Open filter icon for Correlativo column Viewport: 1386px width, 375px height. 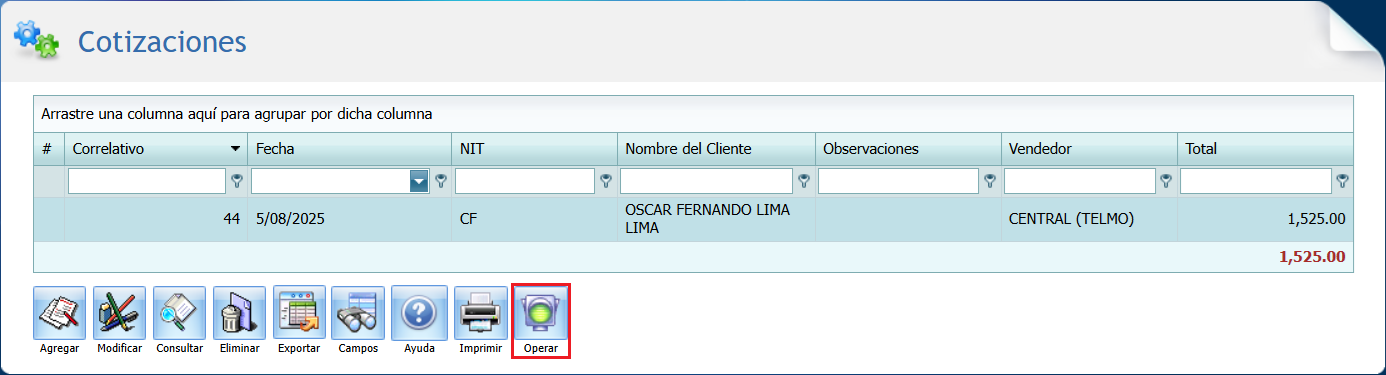237,181
